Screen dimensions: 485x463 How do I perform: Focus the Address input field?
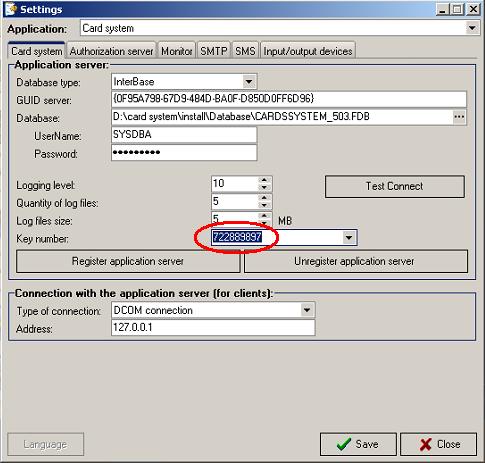coord(213,328)
